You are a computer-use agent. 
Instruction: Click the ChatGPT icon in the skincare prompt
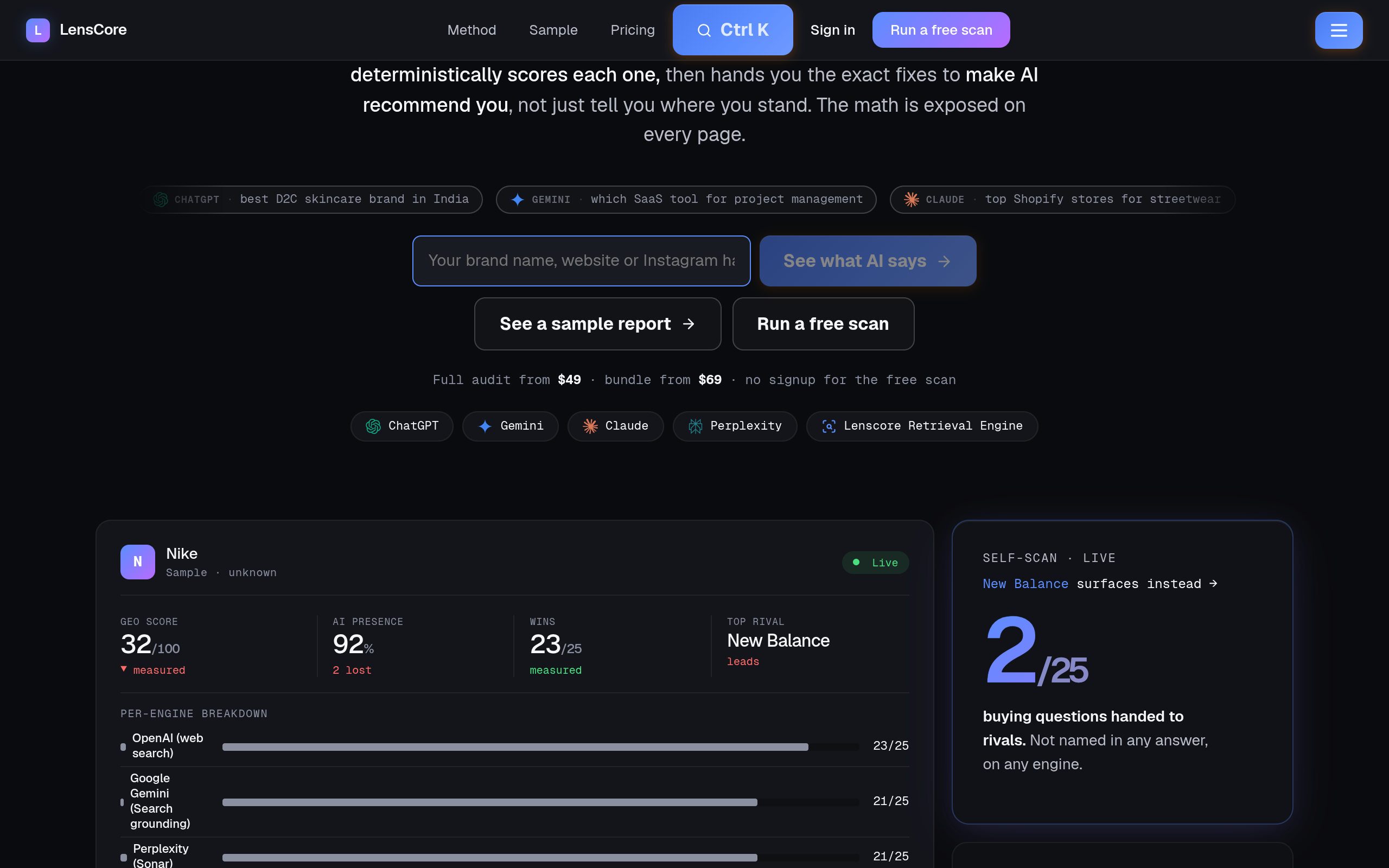coord(161,199)
